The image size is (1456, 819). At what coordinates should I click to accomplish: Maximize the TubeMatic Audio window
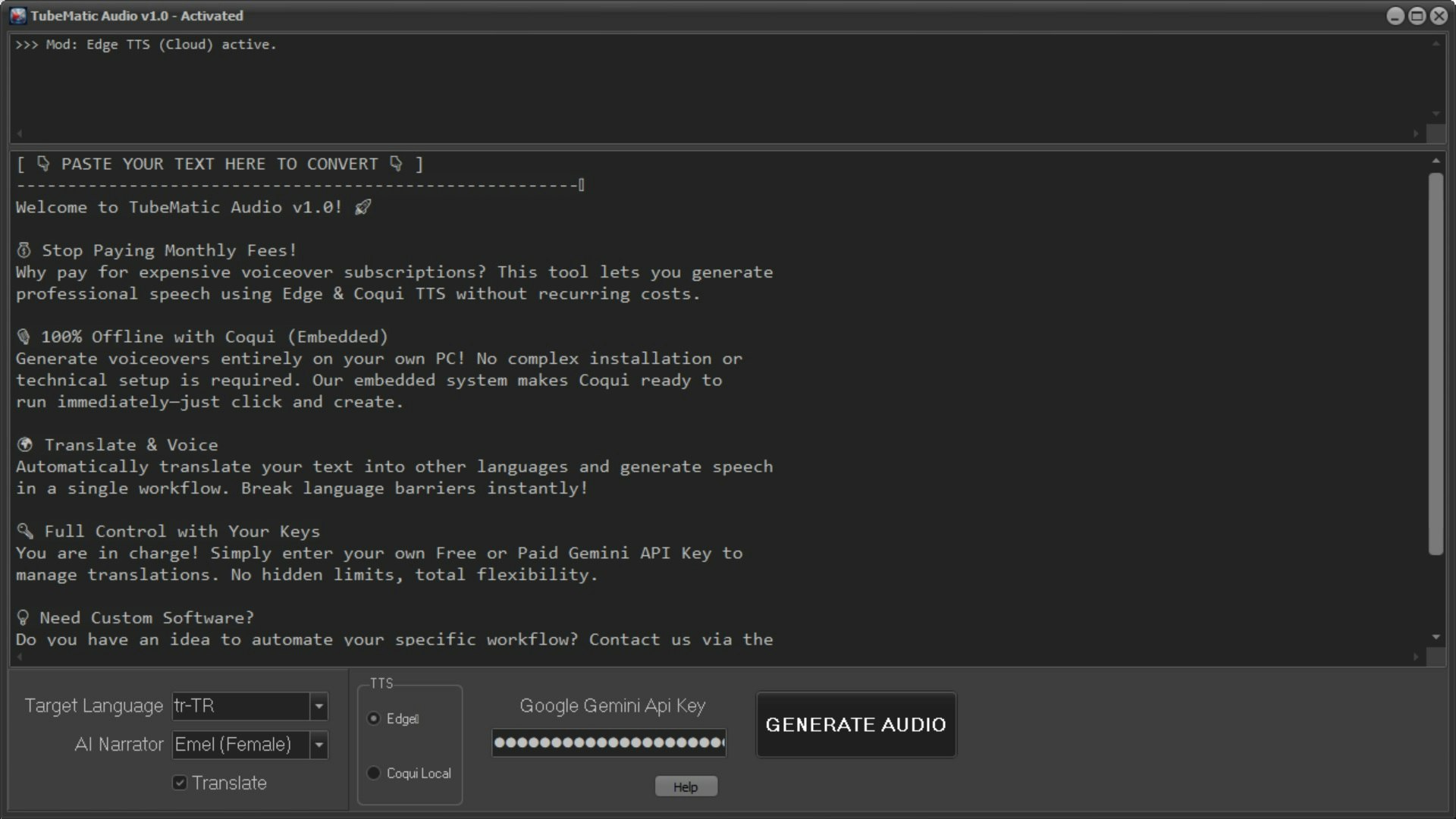tap(1417, 15)
